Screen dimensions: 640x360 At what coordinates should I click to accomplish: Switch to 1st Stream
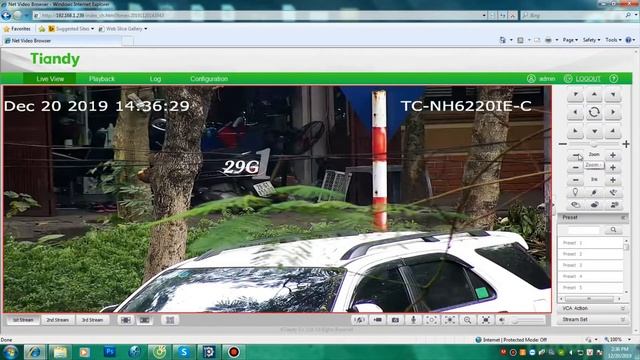tap(23, 320)
